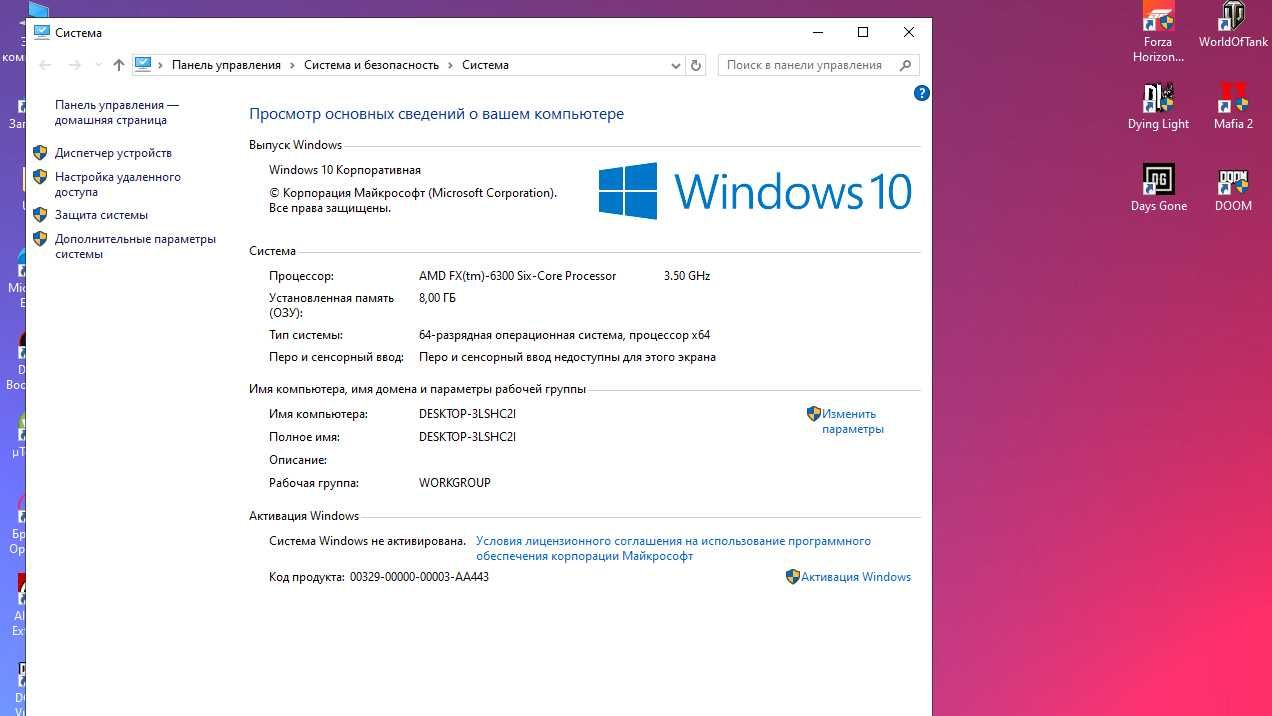Expand the address bar history dropdown
The image size is (1272, 716).
[x=675, y=65]
